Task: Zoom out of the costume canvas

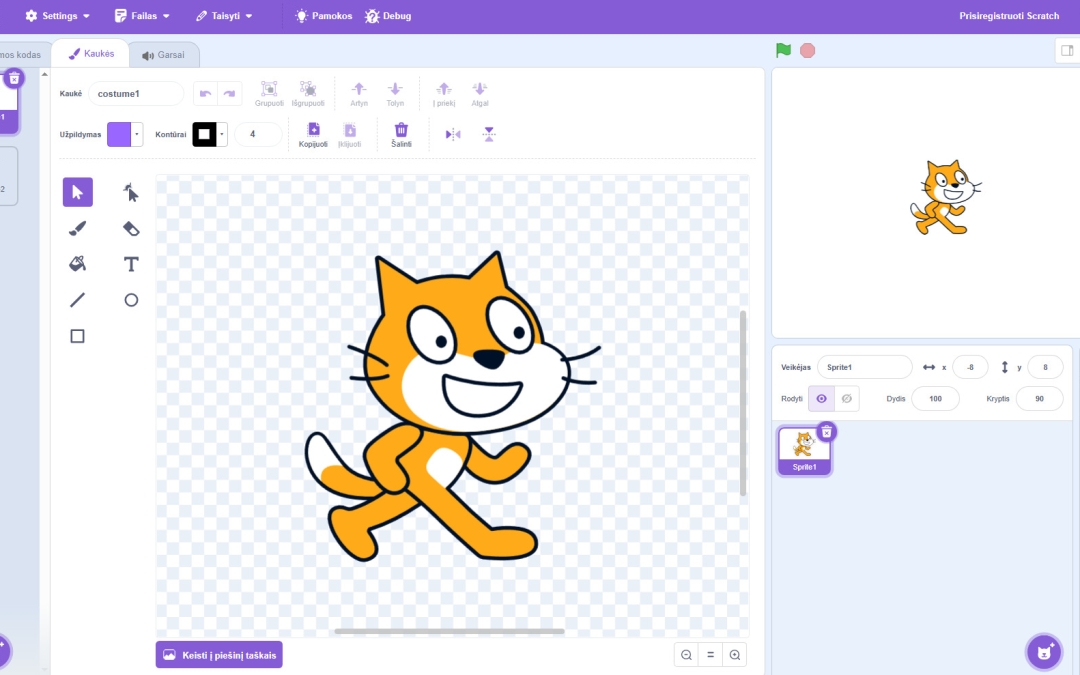Action: [x=686, y=655]
